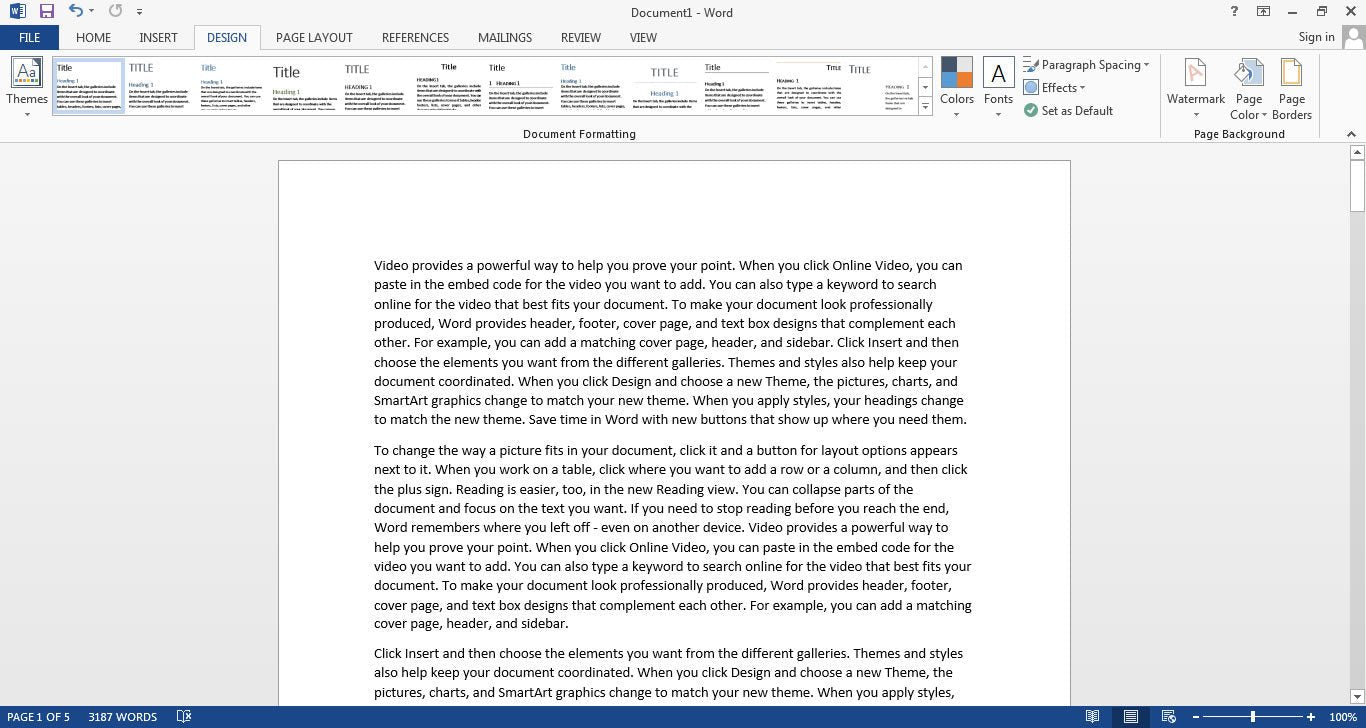Collapse the ribbon using the chevron
Screen dimensions: 1366x728
tap(1352, 133)
